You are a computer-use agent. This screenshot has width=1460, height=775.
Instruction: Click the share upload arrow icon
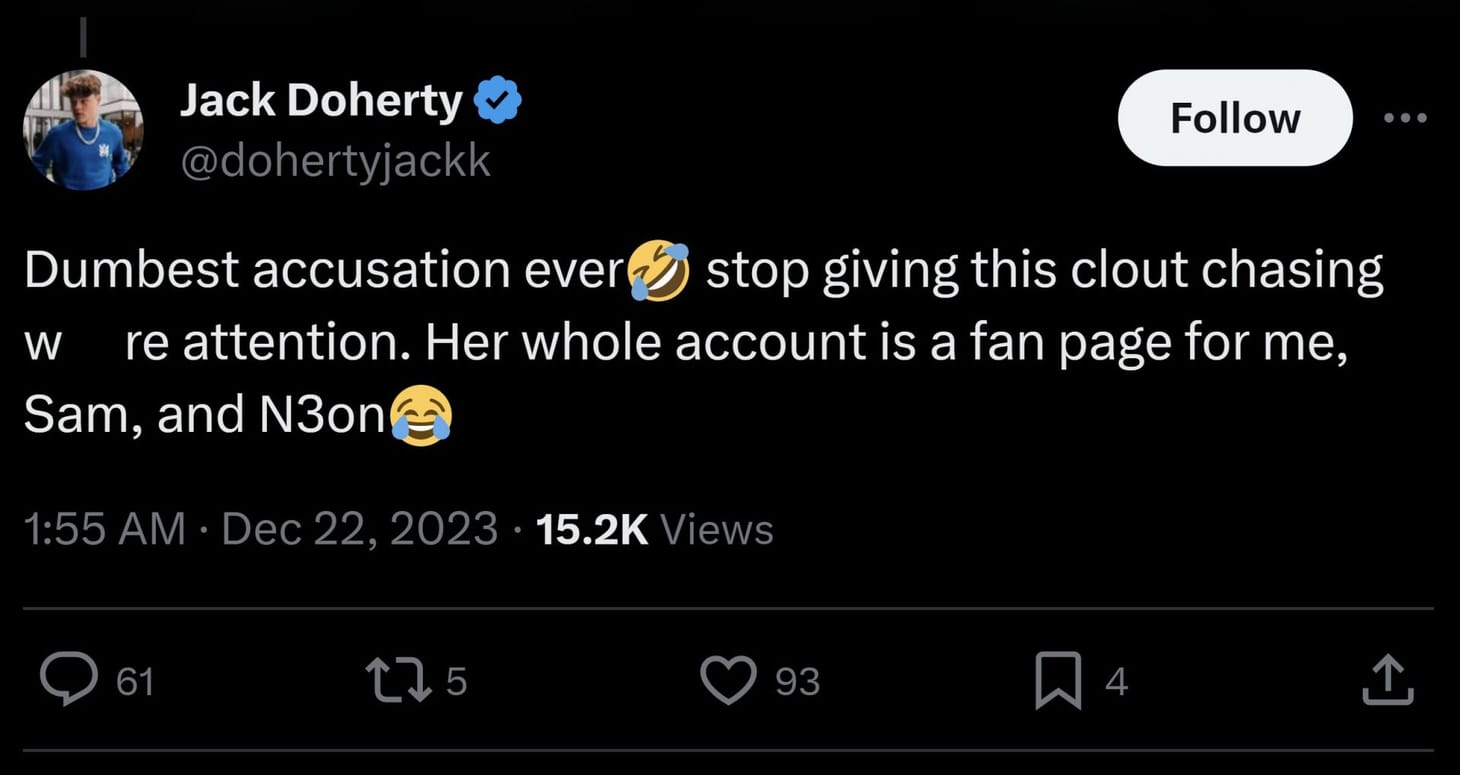point(1389,680)
